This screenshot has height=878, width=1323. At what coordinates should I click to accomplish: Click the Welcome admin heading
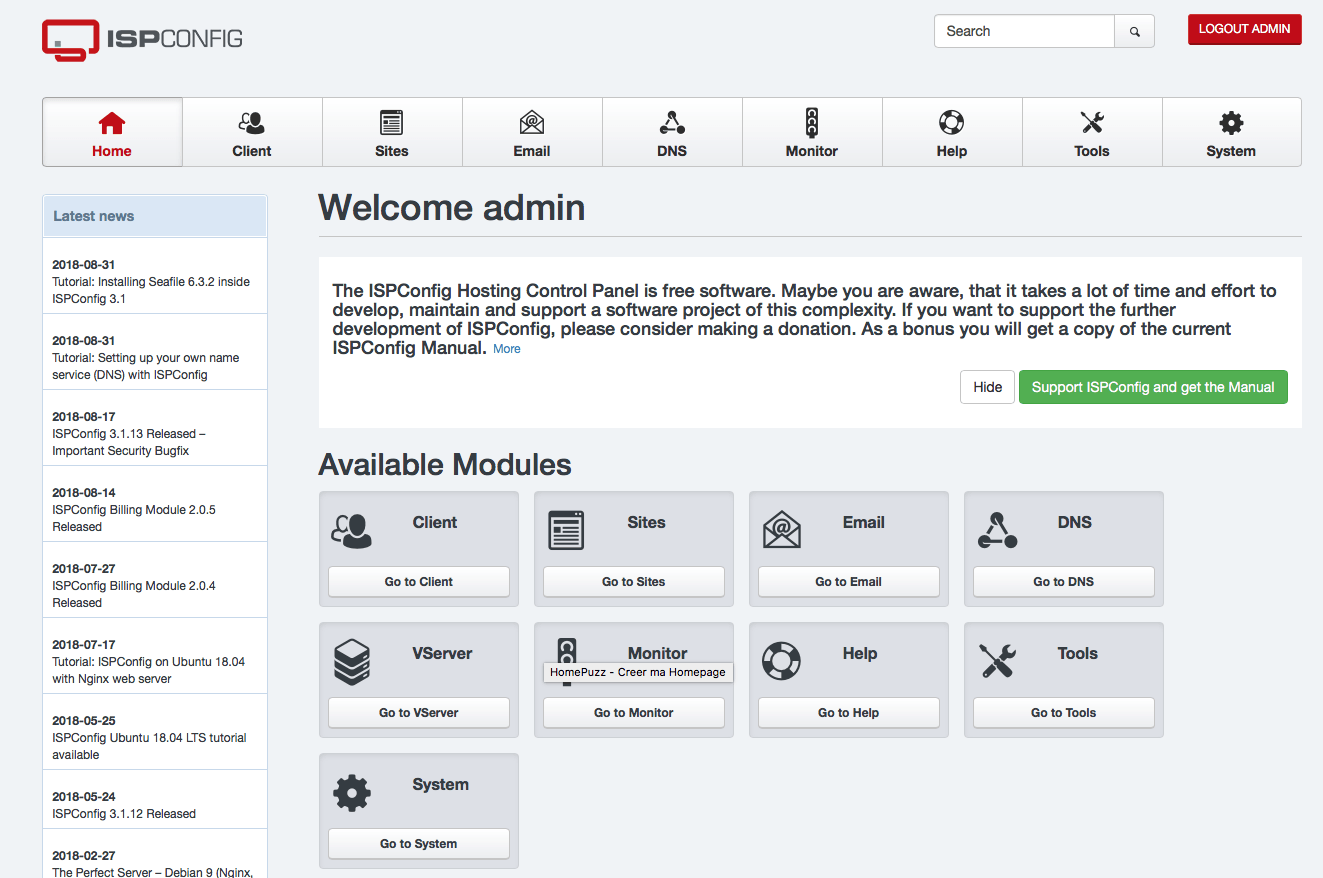tap(451, 207)
